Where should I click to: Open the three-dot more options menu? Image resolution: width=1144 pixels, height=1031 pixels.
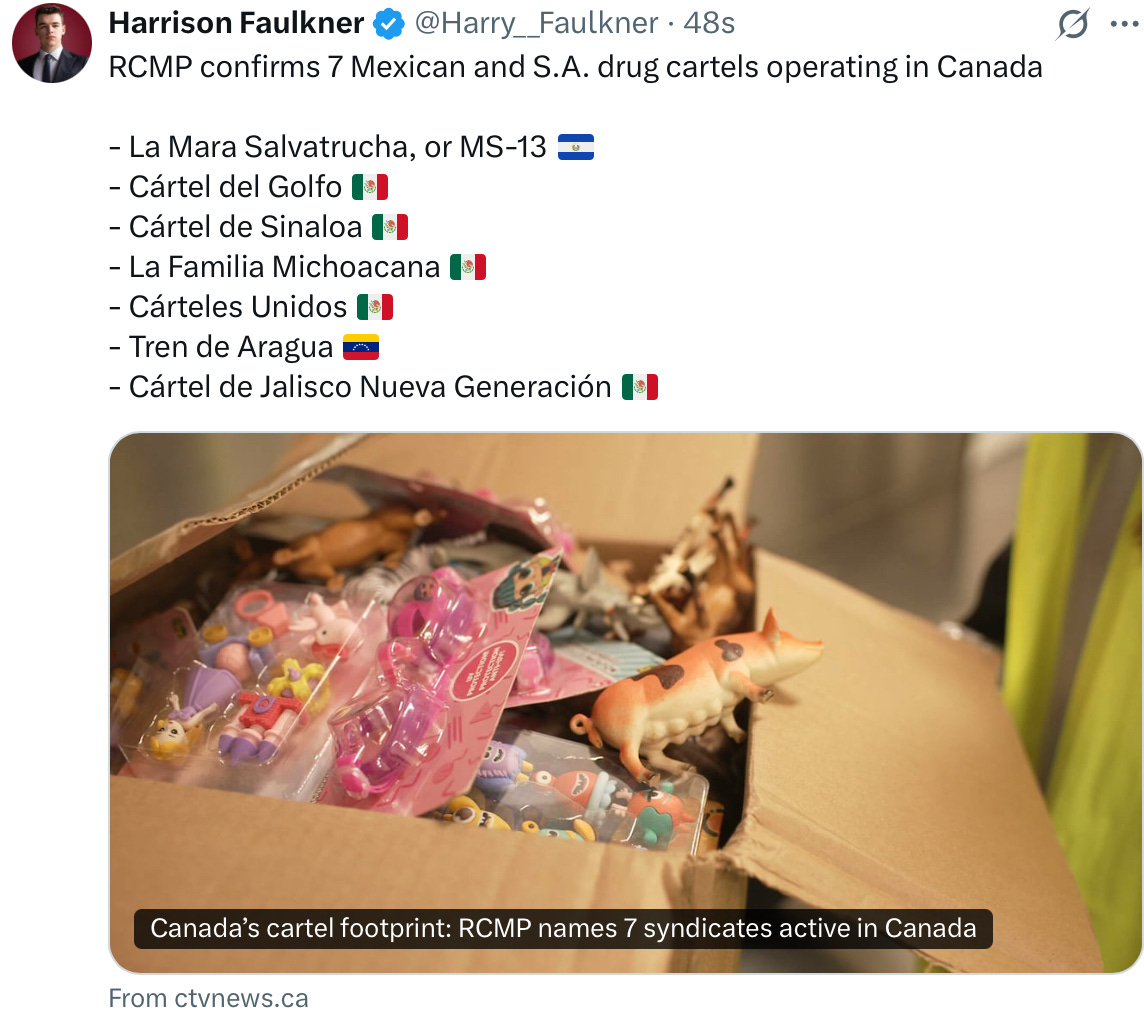pyautogui.click(x=1124, y=24)
